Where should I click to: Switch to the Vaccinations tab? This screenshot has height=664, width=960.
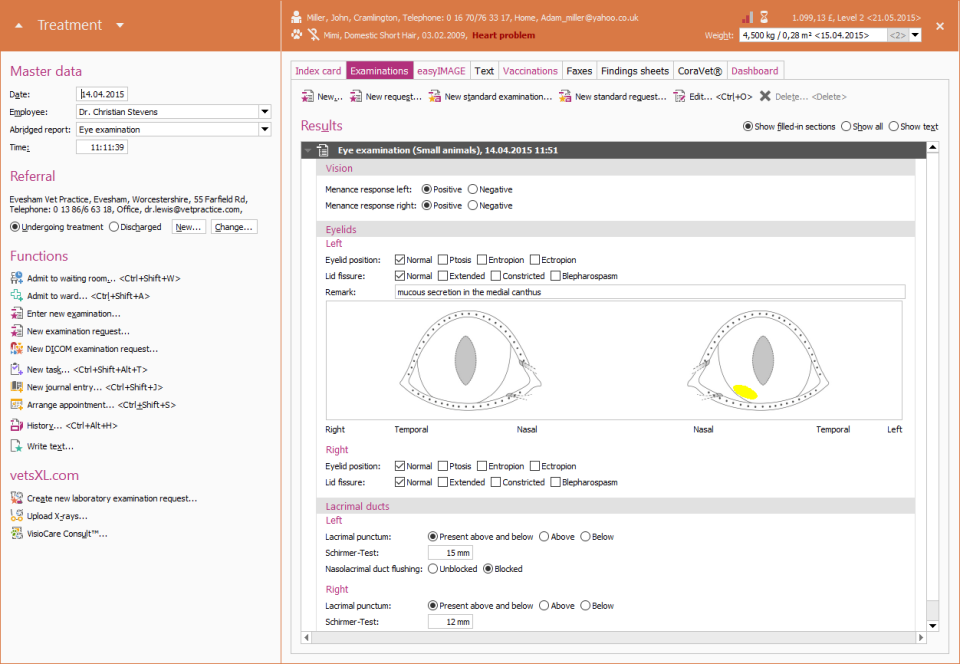click(530, 71)
